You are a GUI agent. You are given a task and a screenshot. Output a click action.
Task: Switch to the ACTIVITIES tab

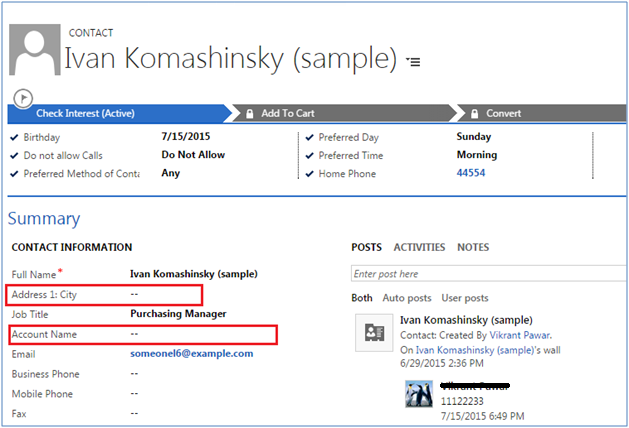click(419, 247)
